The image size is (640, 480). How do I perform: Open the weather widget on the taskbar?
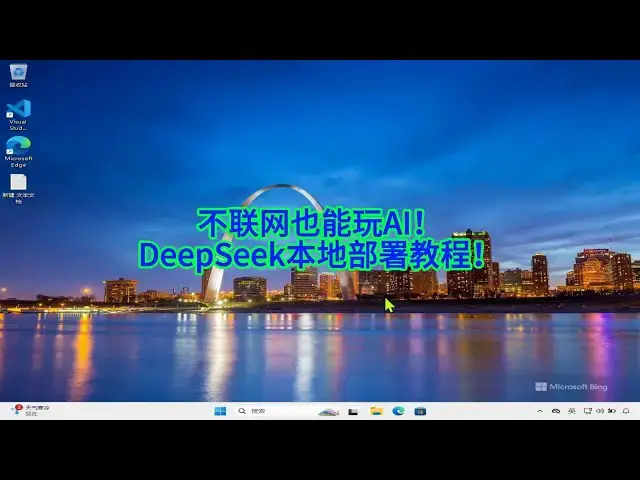31,411
